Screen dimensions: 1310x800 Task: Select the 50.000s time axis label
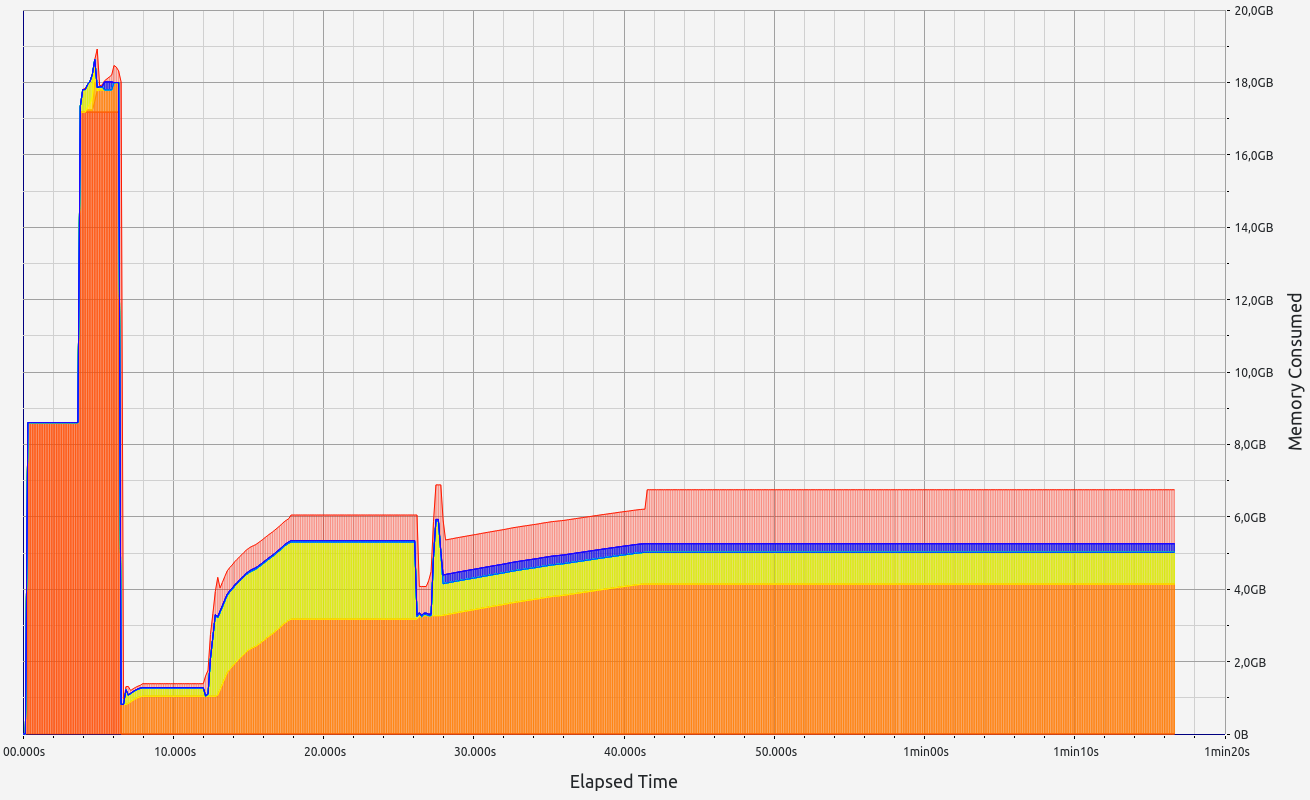pos(775,751)
